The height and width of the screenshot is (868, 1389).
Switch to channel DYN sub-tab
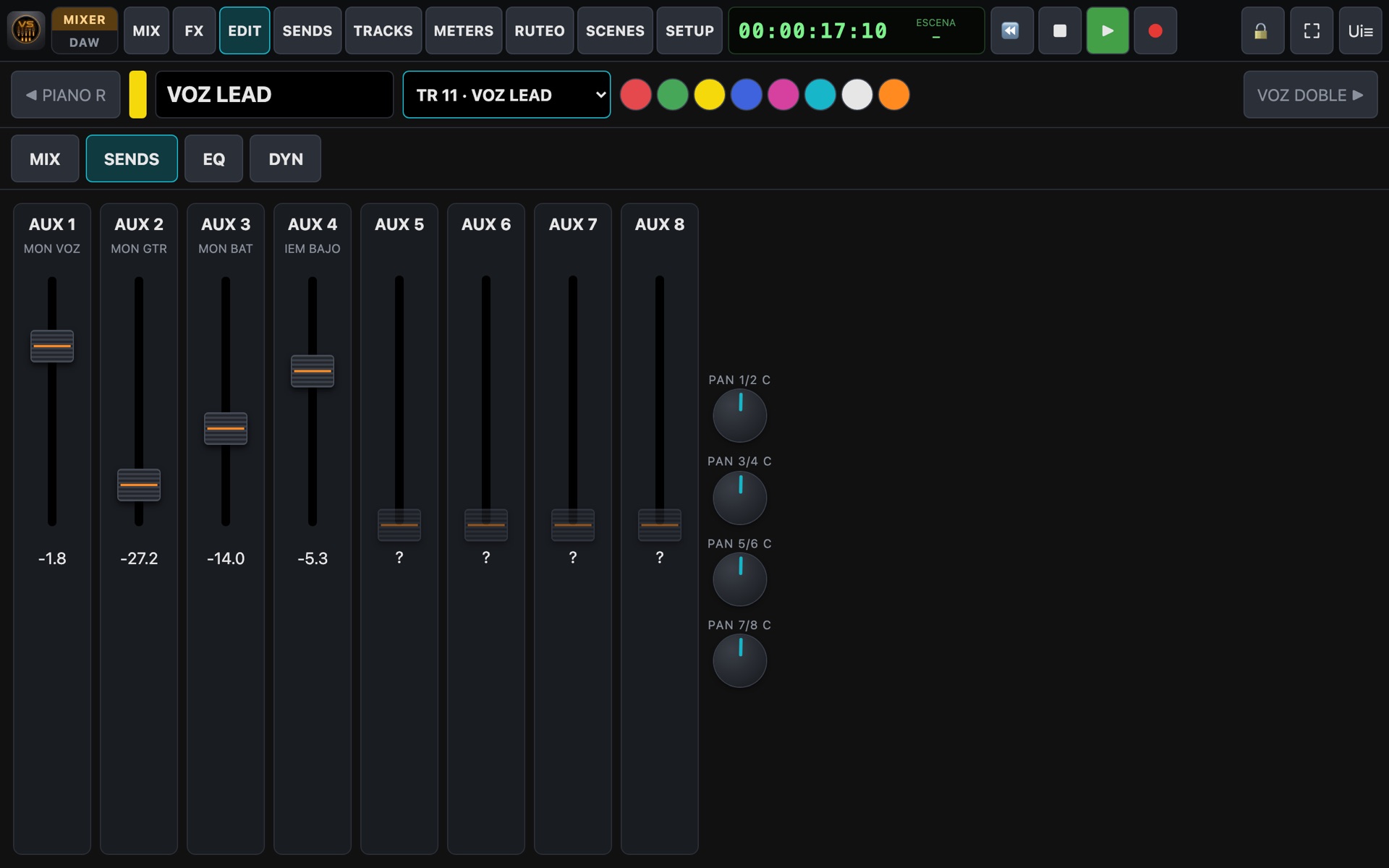pyautogui.click(x=286, y=158)
